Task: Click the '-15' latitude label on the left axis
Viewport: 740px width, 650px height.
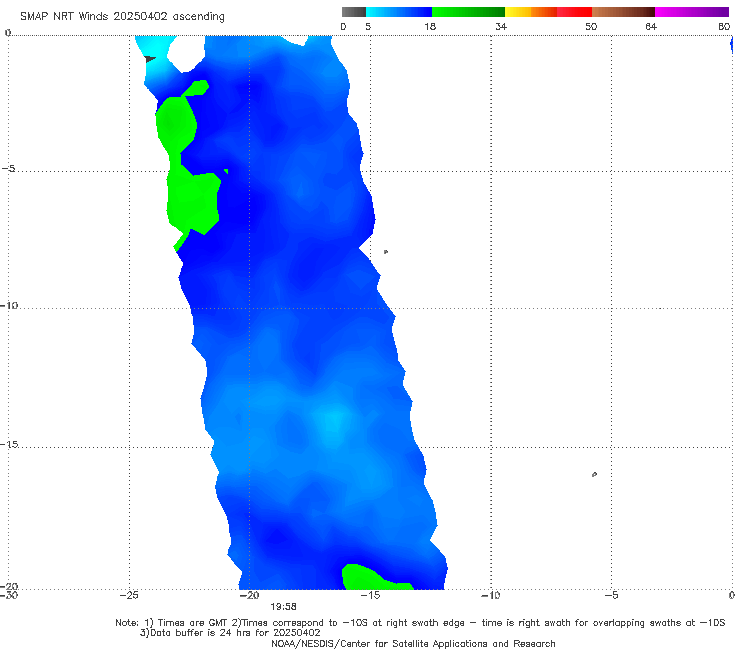Action: point(9,444)
